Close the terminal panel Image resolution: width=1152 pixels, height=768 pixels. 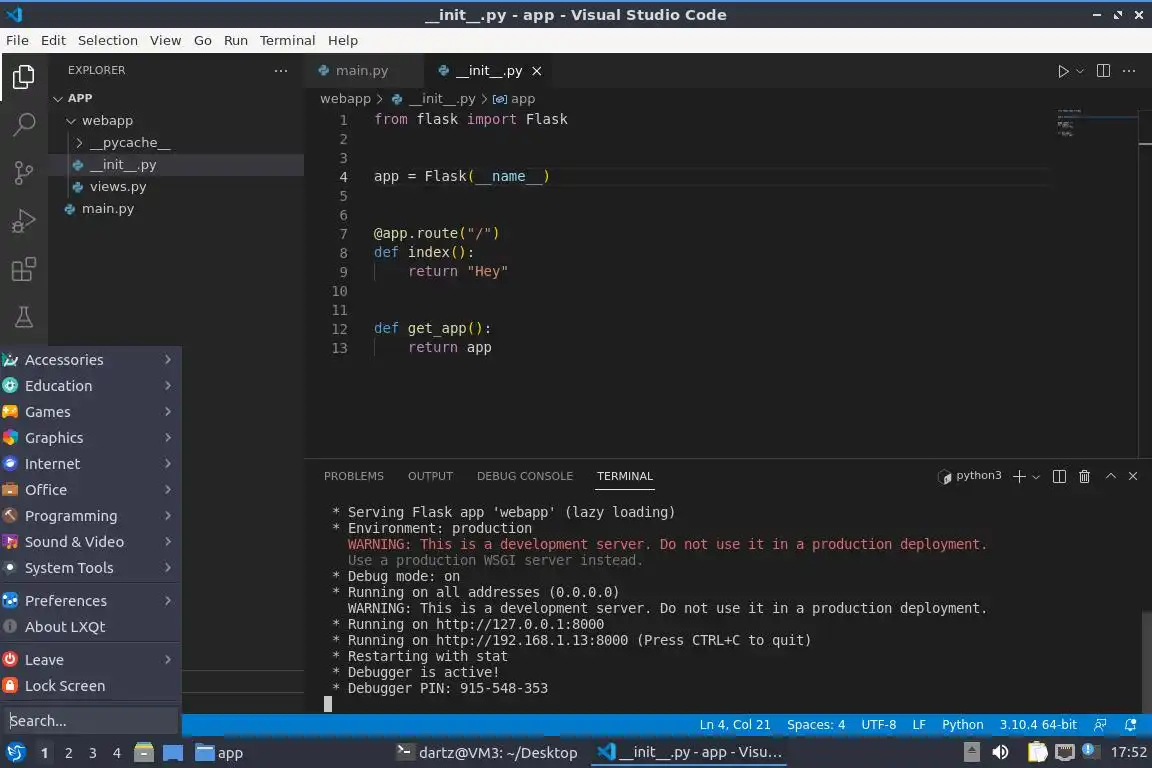1133,476
